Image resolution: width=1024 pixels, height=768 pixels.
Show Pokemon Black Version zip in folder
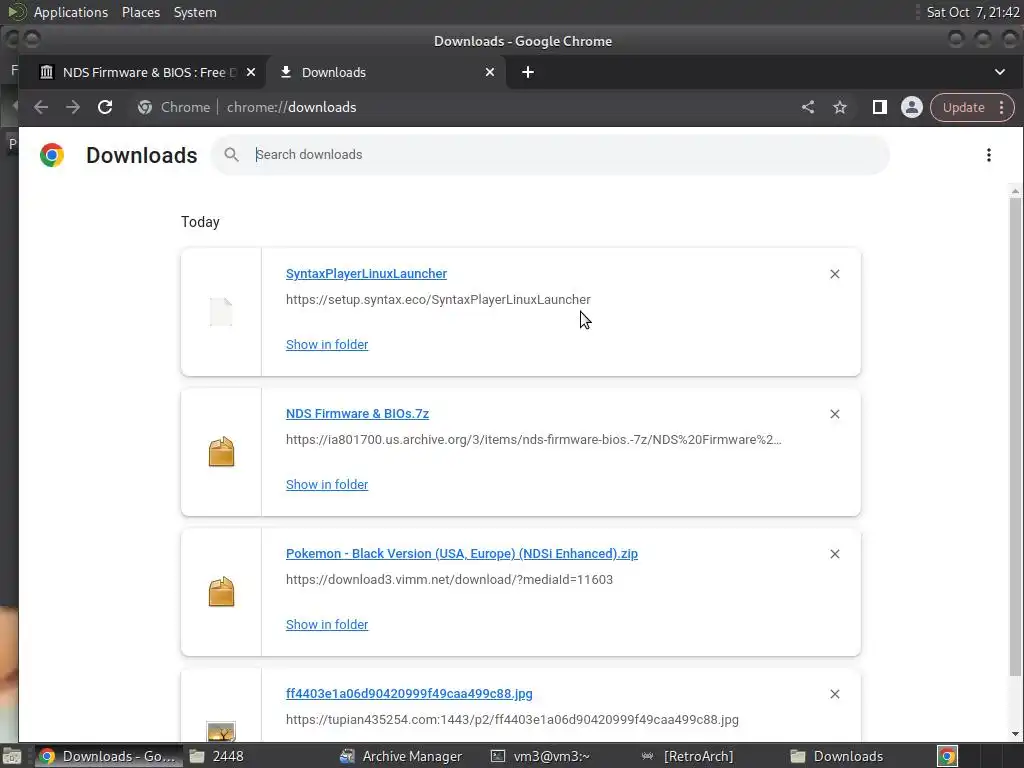(327, 624)
